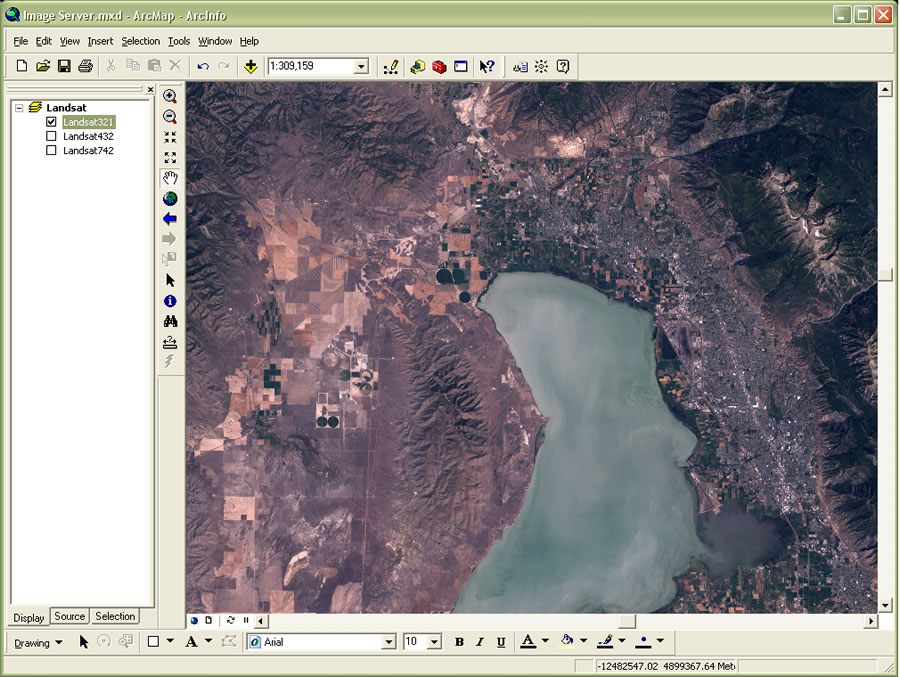Activate the Identify info tool
Viewport: 900px width, 677px height.
[170, 301]
